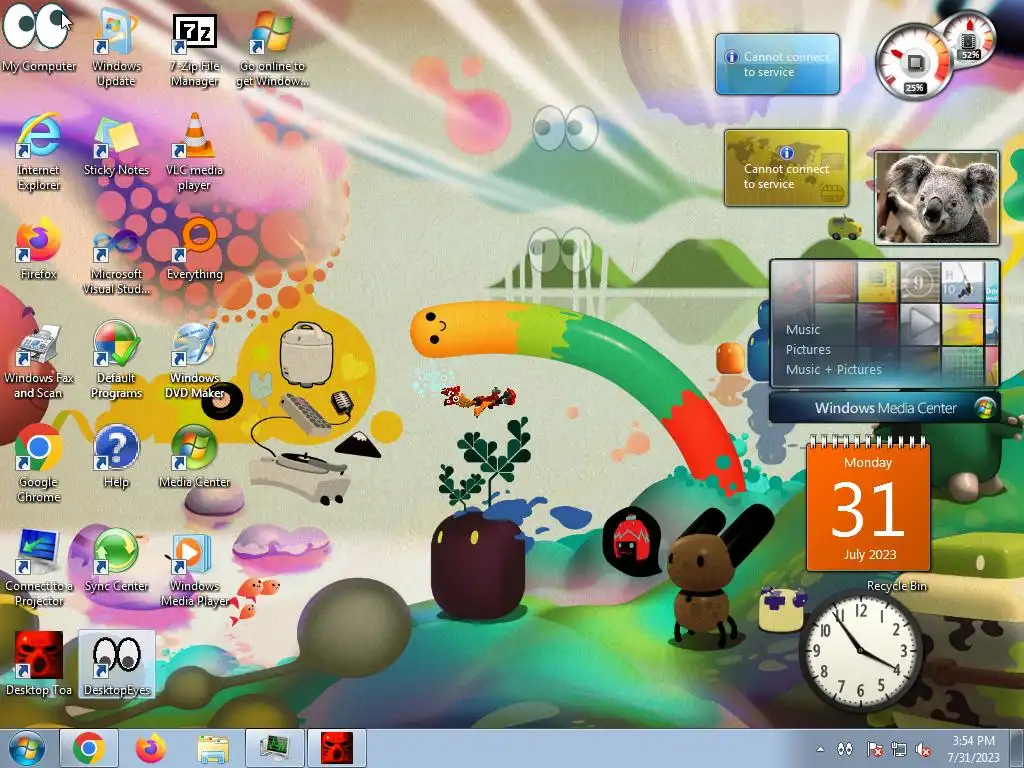Click calendar gadget showing Monday 31
The height and width of the screenshot is (768, 1024).
(x=868, y=504)
